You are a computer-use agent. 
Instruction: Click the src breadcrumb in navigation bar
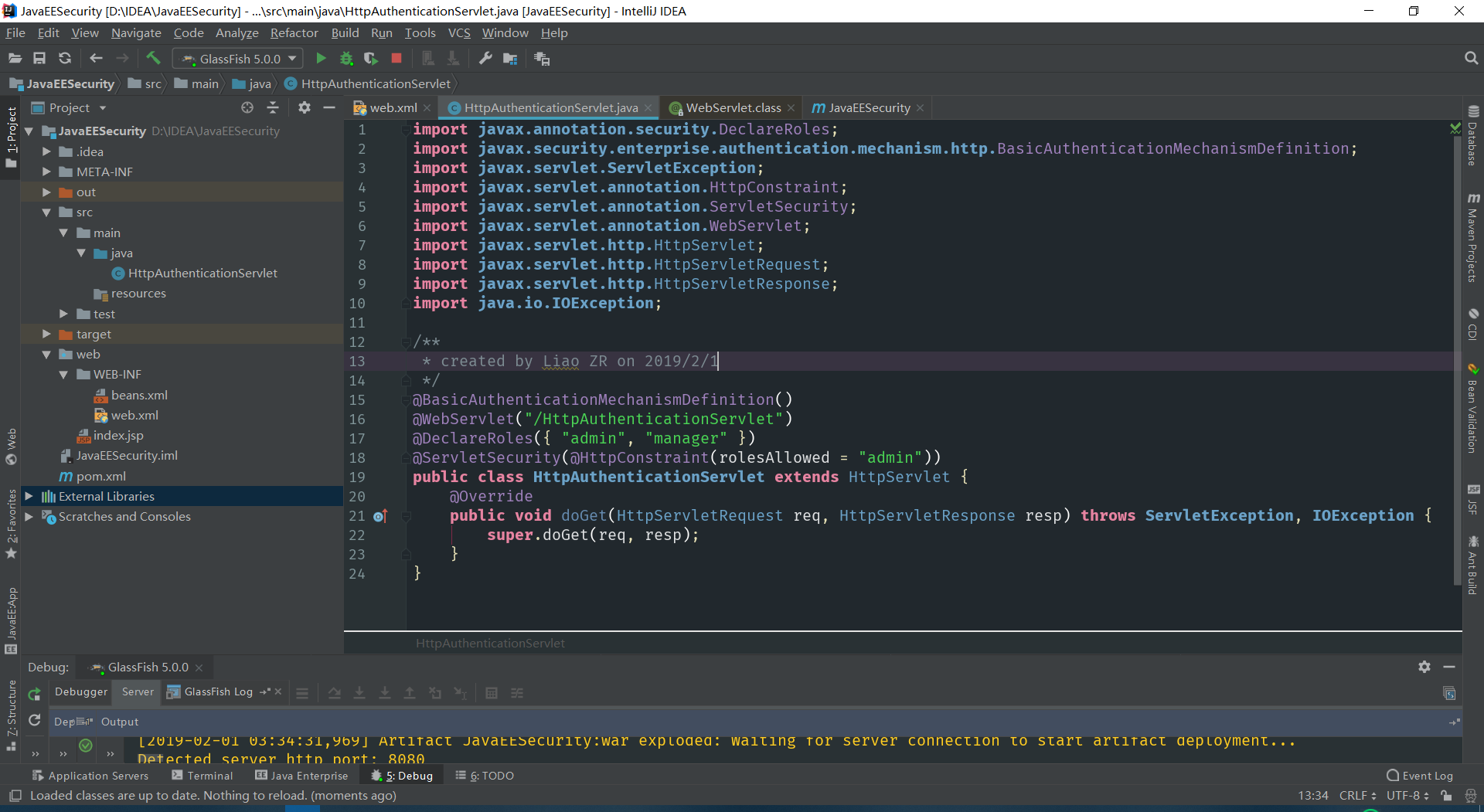tap(145, 83)
